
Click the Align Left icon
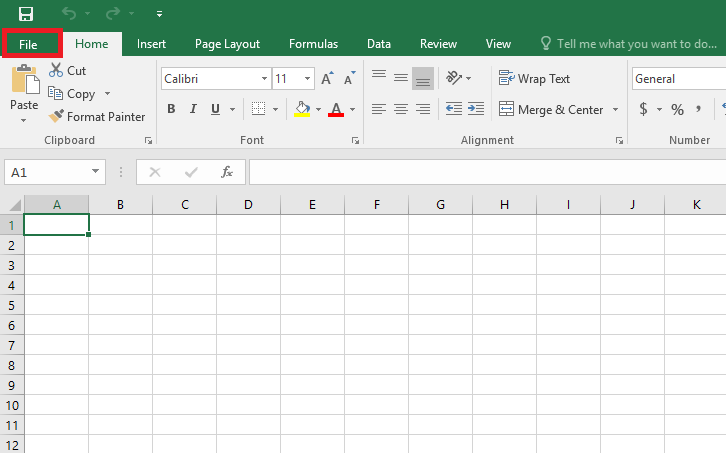(x=379, y=109)
